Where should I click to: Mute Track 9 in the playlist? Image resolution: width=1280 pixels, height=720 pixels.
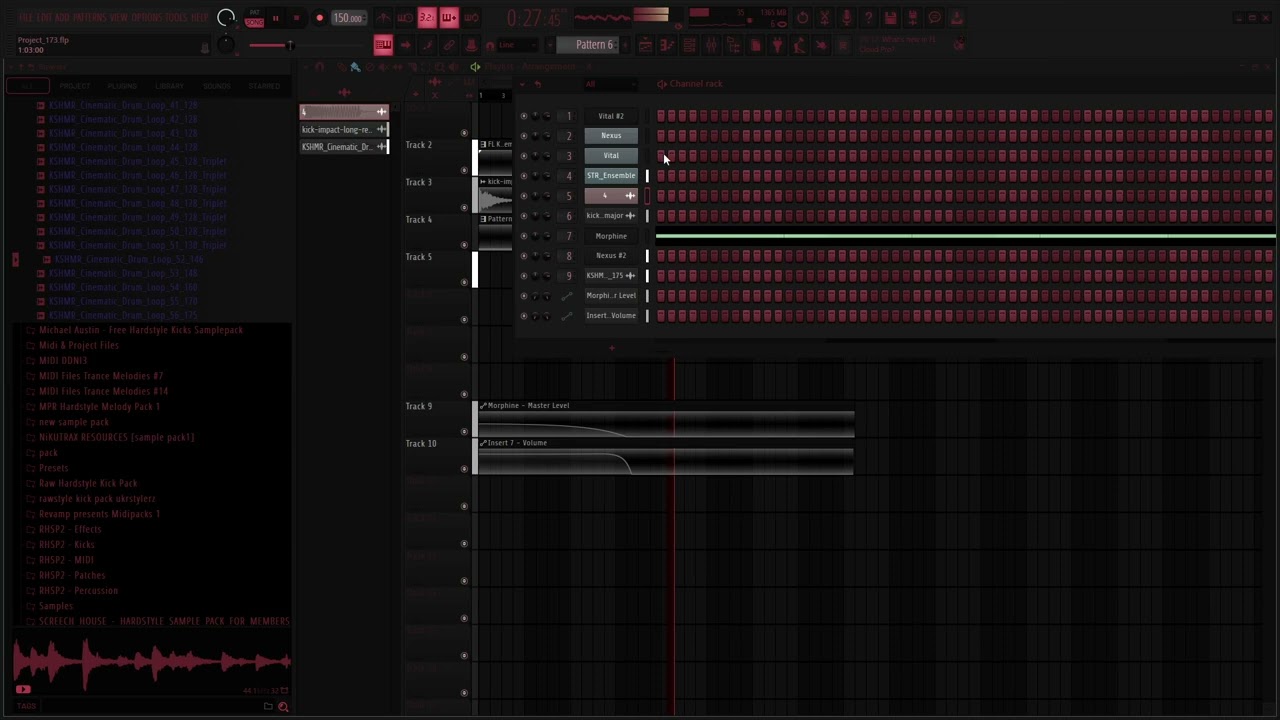point(464,431)
